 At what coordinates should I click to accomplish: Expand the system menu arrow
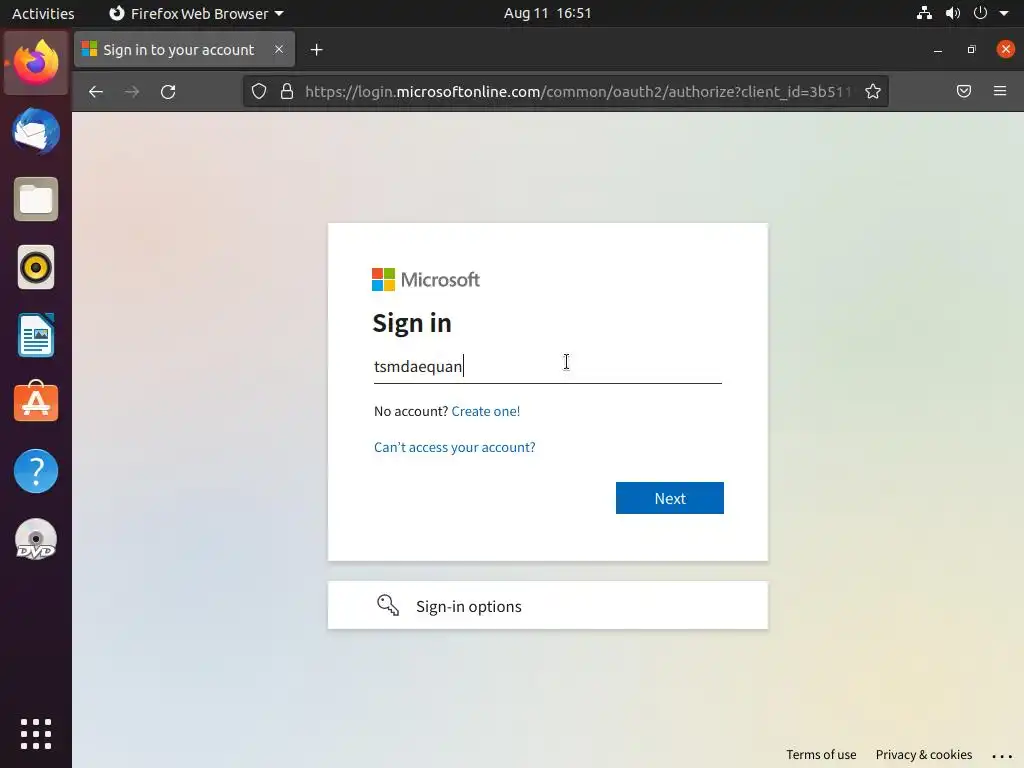click(x=1004, y=13)
